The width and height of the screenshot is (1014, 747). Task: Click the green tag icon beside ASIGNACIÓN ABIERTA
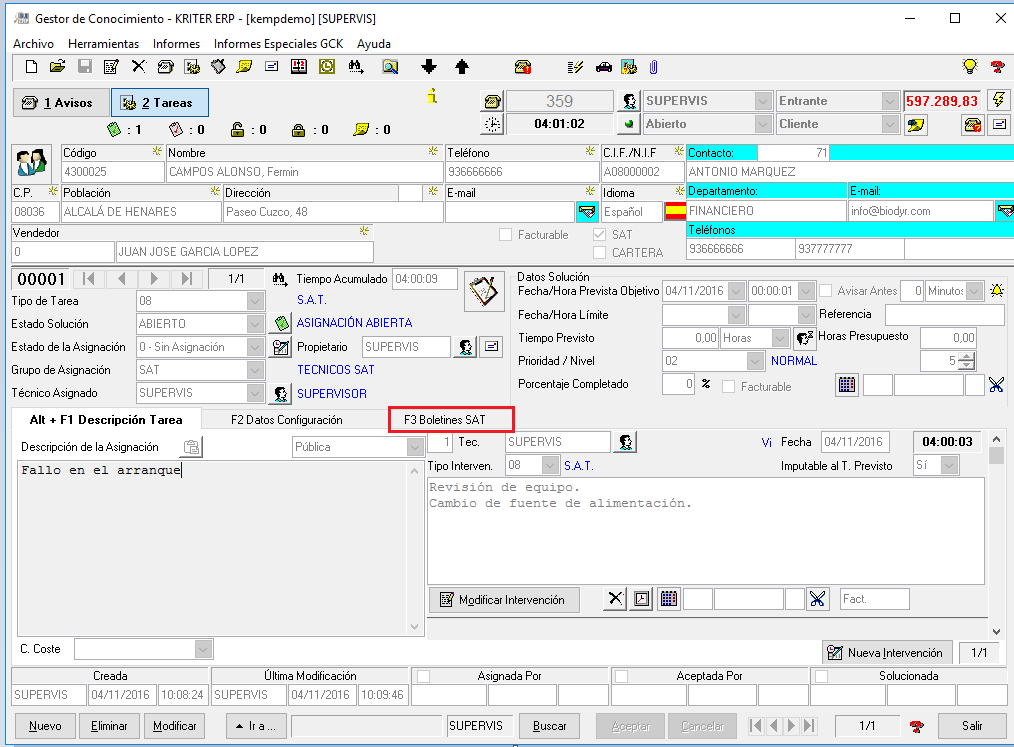pyautogui.click(x=281, y=323)
